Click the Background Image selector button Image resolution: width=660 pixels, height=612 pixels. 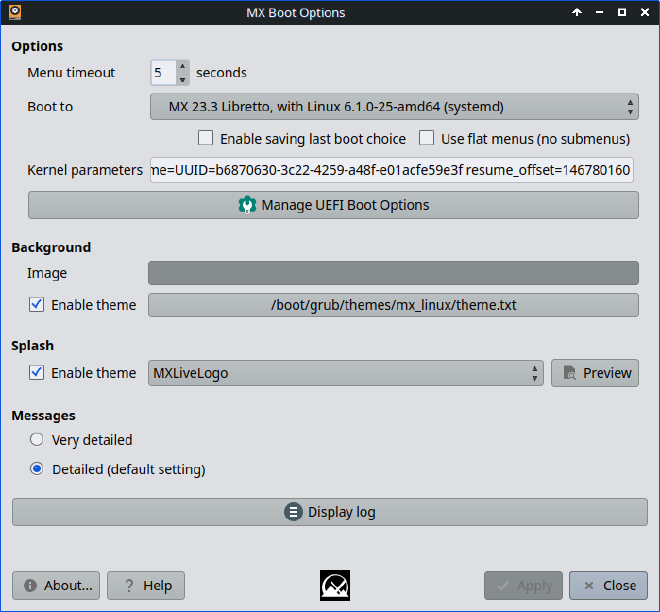(393, 273)
